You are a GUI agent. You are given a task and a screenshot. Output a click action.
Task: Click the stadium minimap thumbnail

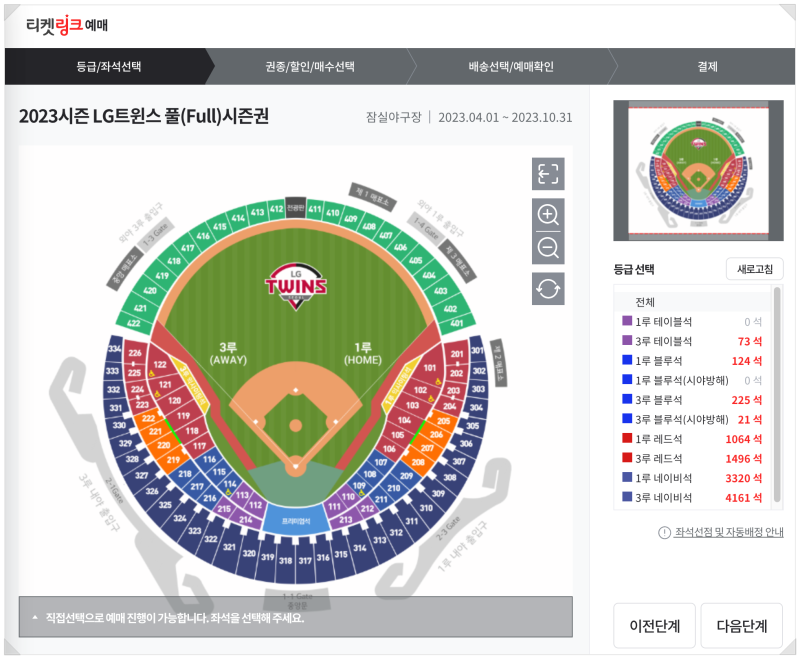click(x=698, y=170)
